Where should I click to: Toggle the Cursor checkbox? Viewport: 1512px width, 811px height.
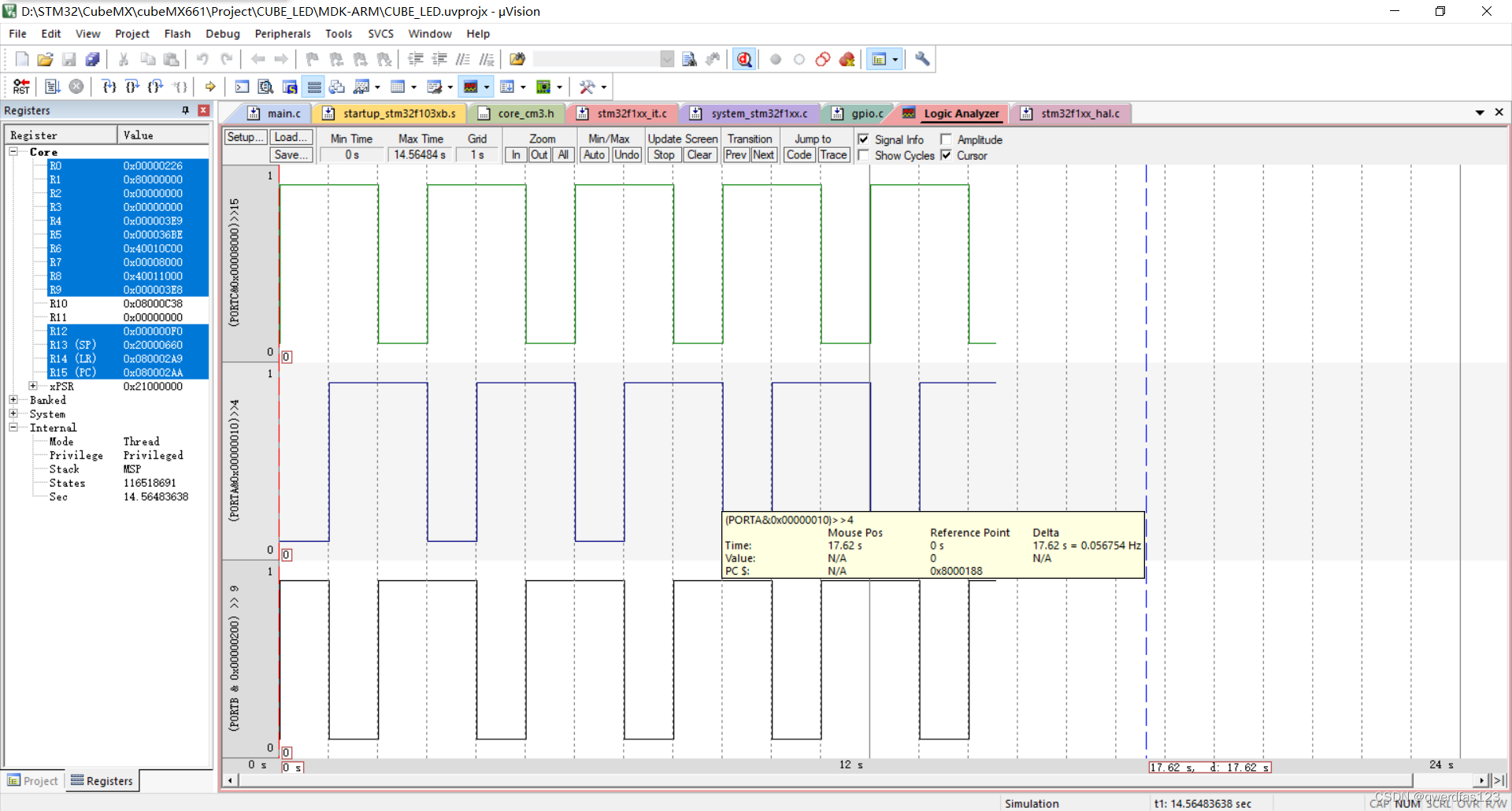click(946, 155)
